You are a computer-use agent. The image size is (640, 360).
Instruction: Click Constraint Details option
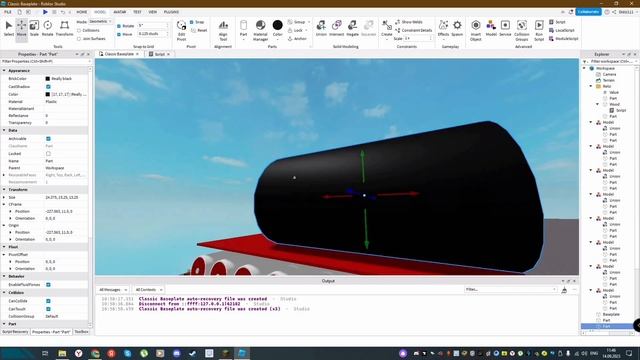coord(413,30)
